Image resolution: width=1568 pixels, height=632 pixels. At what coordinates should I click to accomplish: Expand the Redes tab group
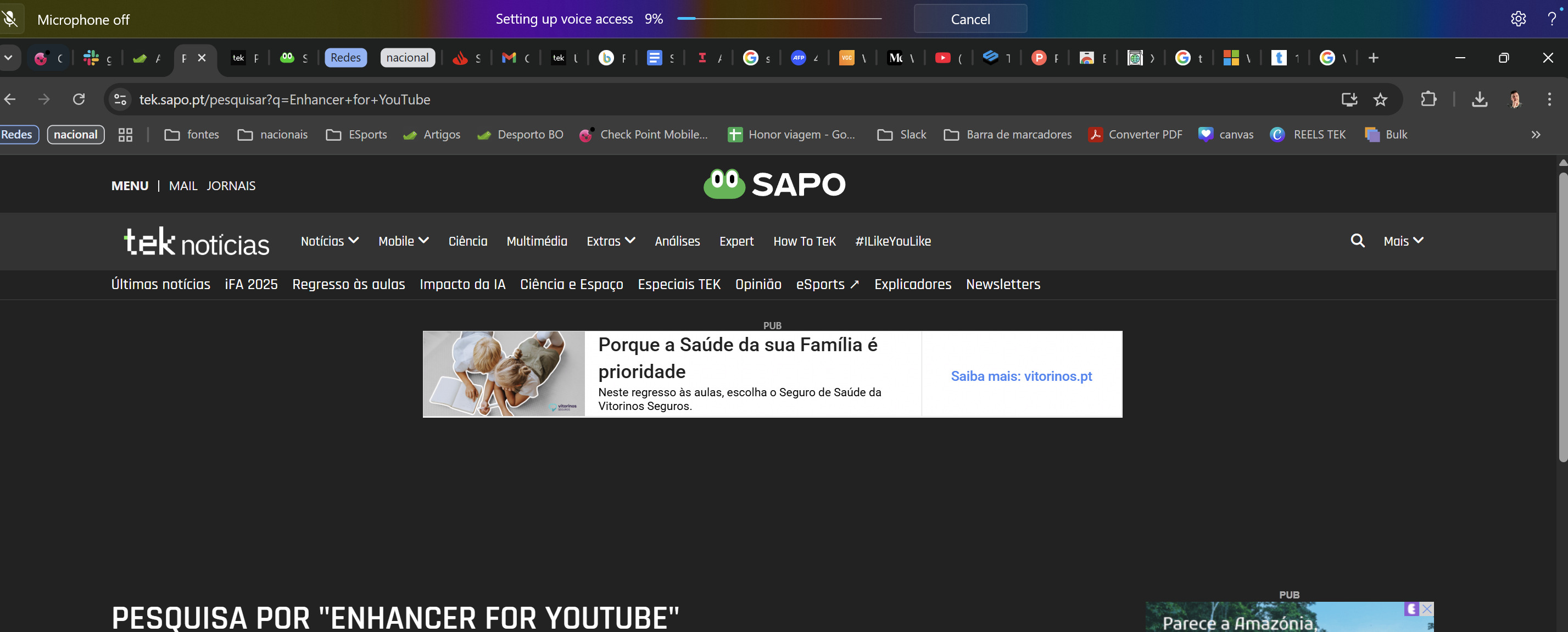(x=345, y=58)
